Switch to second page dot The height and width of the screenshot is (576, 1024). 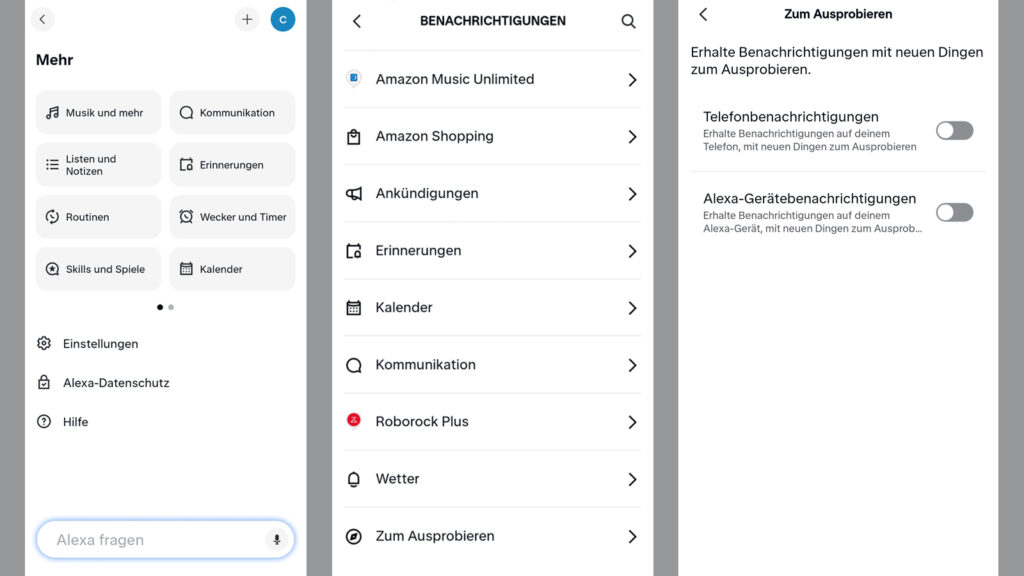tap(171, 307)
